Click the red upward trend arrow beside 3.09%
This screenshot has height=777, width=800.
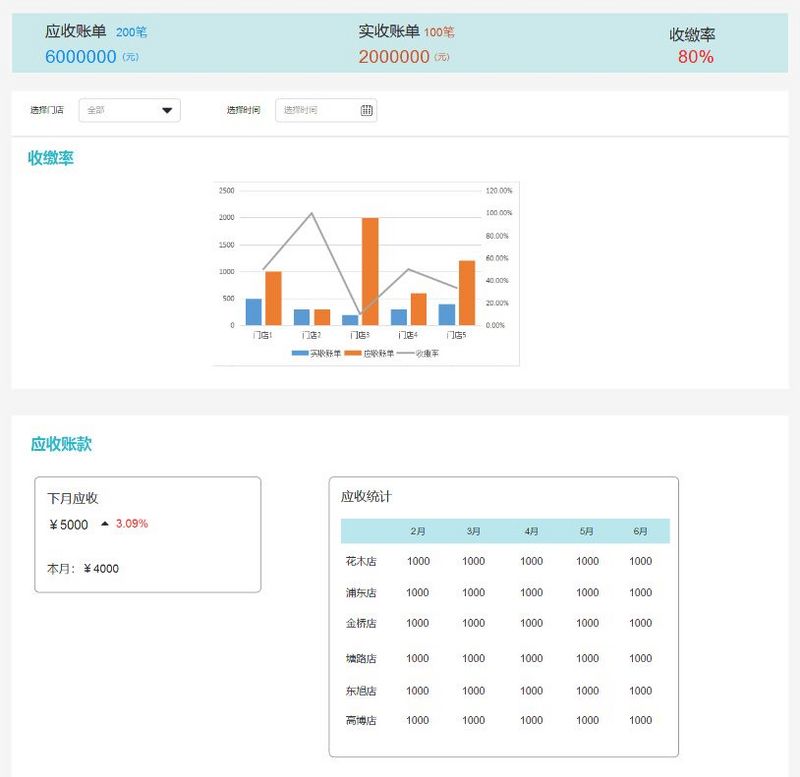coord(103,524)
